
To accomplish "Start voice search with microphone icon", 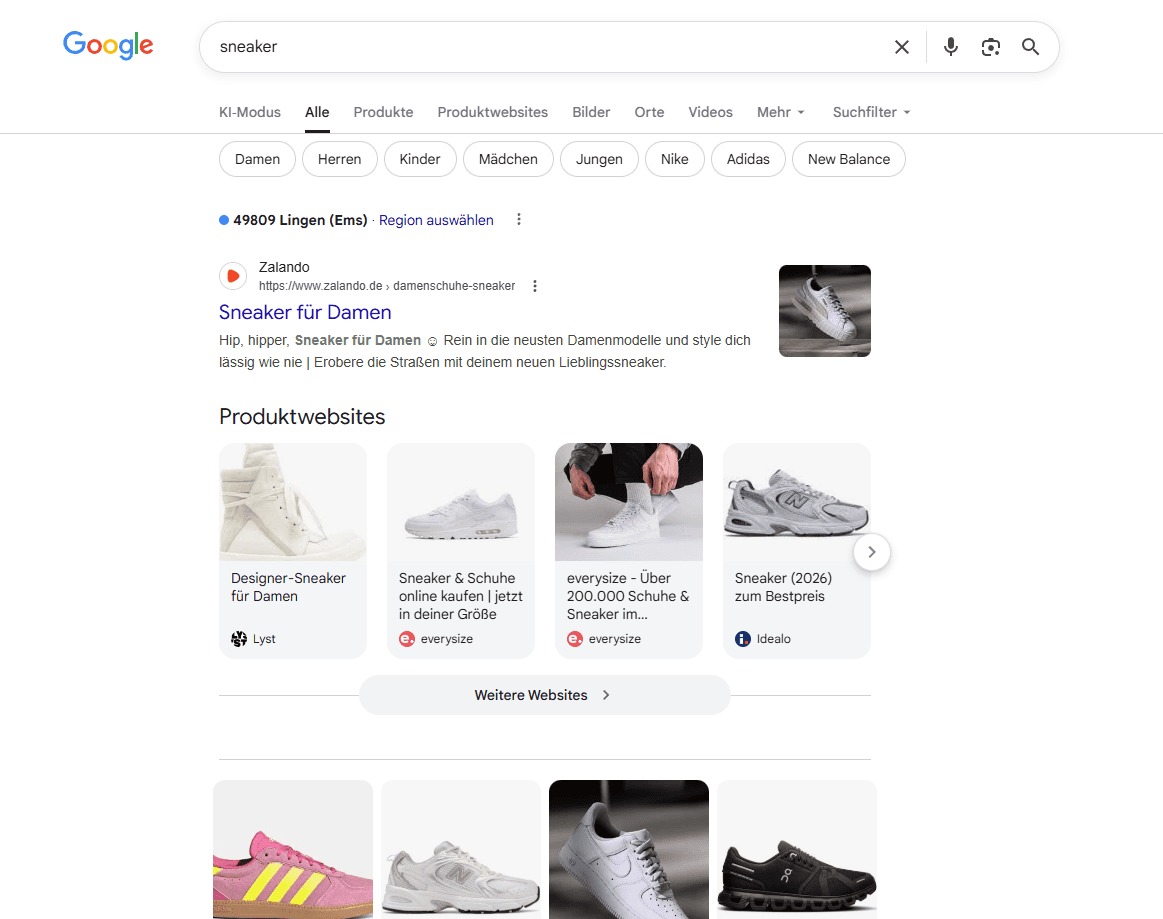I will pos(951,47).
